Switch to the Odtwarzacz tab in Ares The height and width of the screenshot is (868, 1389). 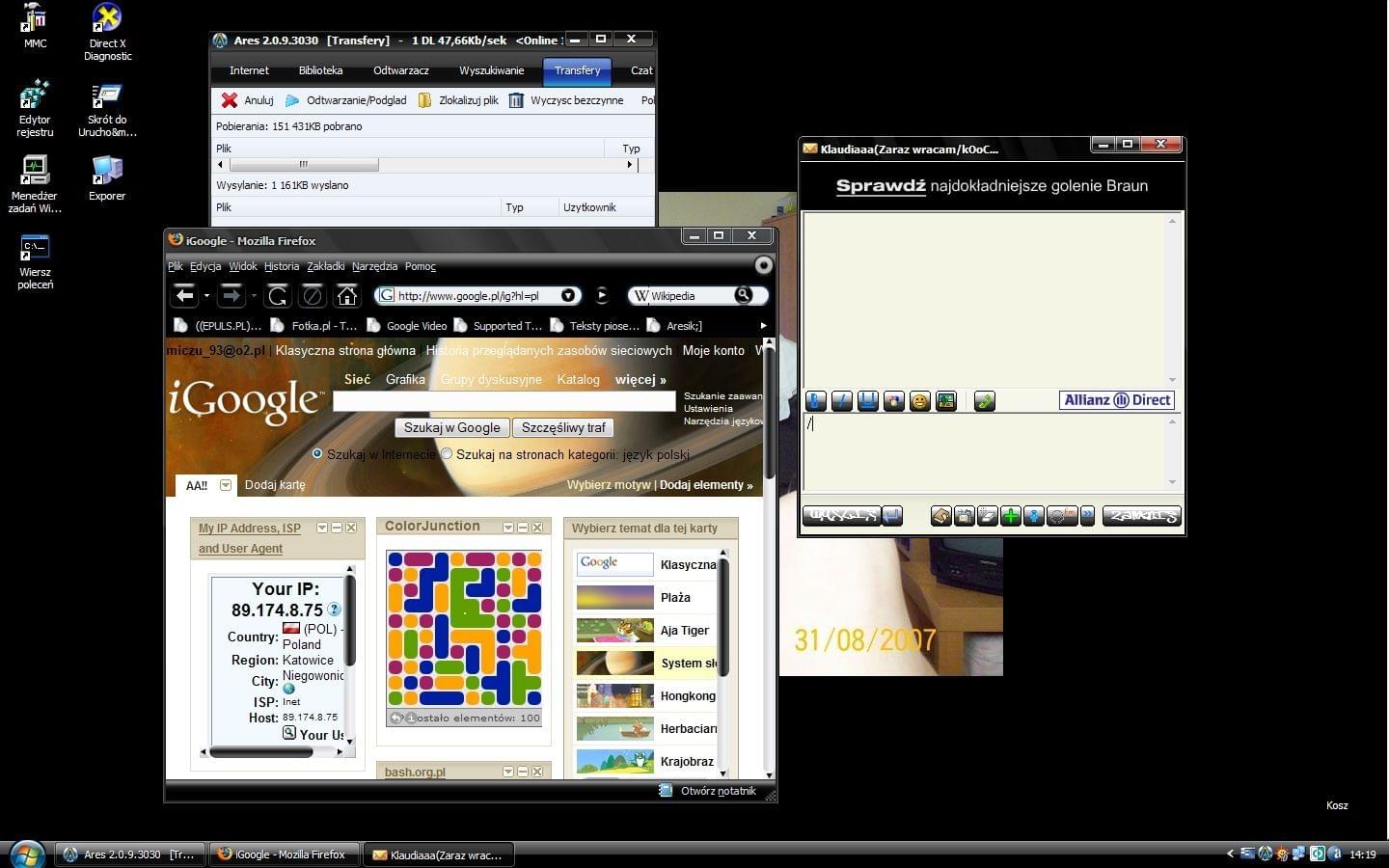[x=401, y=70]
